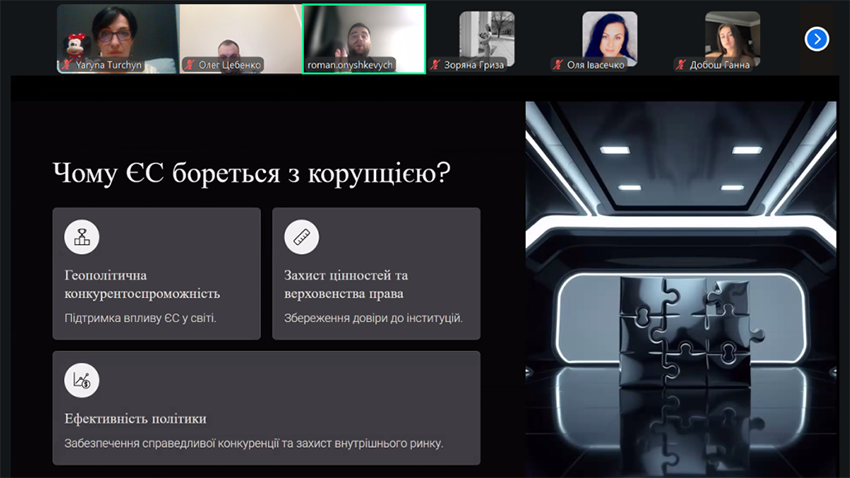
Task: Click muted mic icon beside Зоряна Гриза
Action: click(x=435, y=65)
